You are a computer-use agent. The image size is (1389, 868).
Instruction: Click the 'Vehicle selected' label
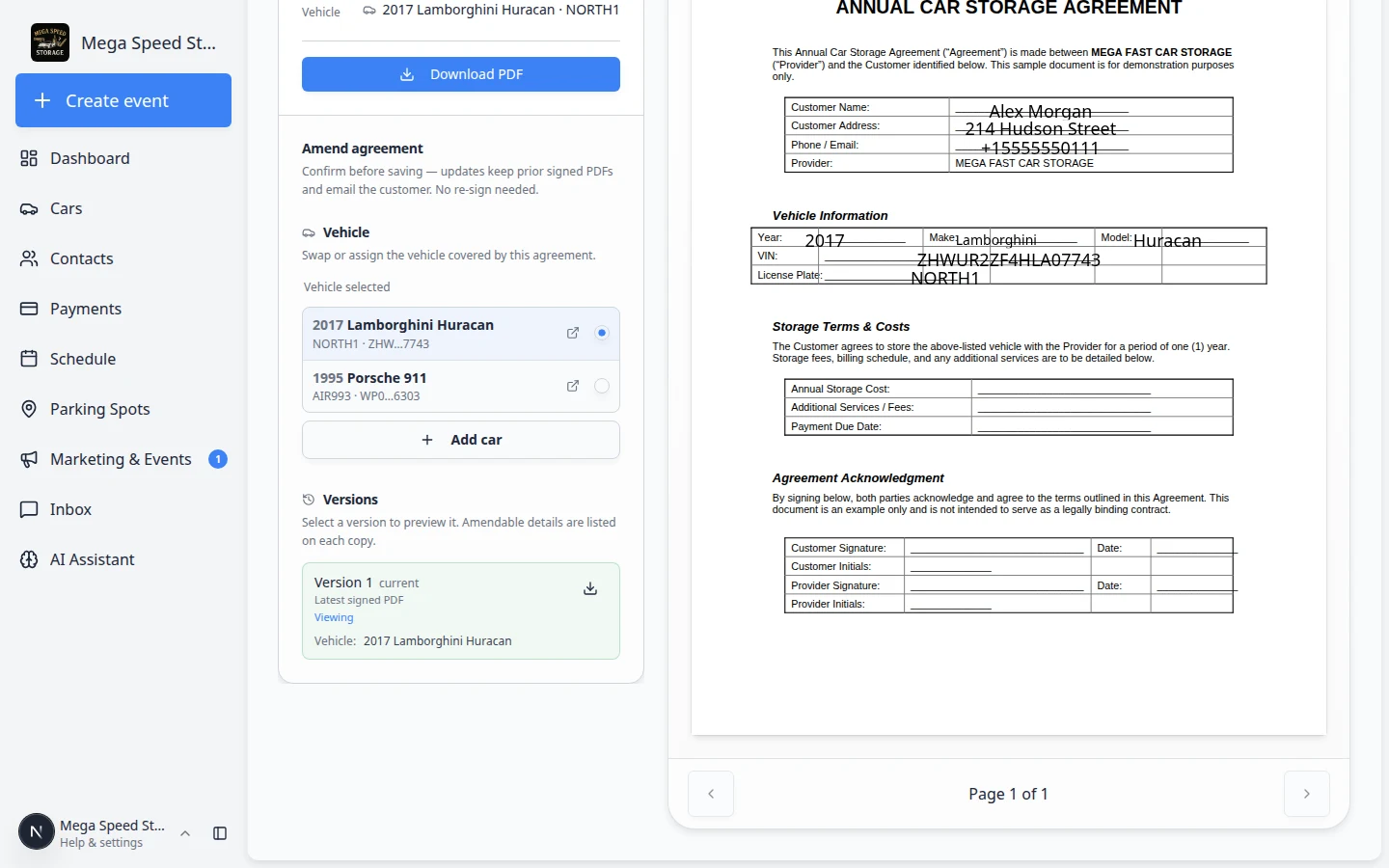[x=347, y=287]
